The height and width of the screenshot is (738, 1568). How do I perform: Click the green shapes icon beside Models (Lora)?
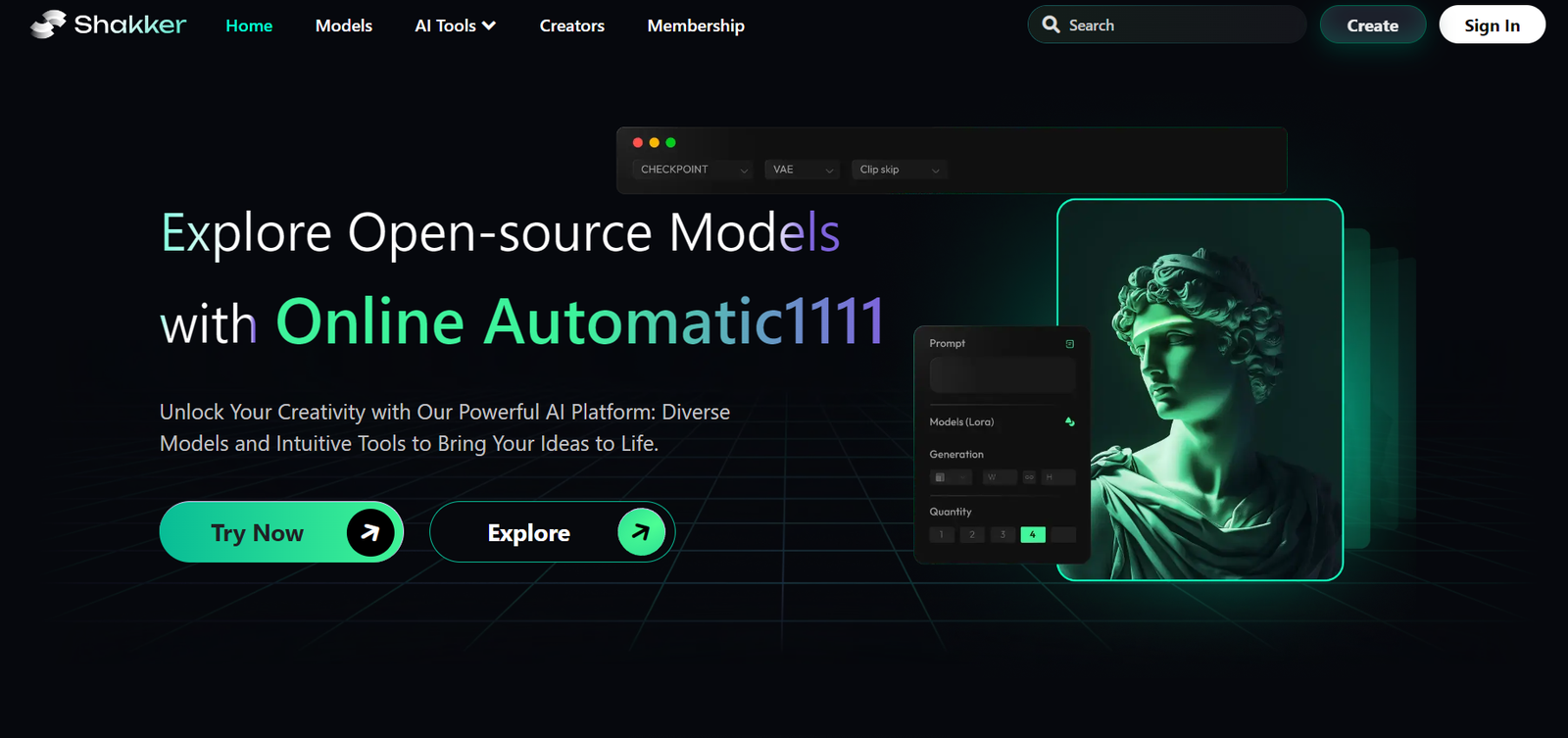point(1069,421)
